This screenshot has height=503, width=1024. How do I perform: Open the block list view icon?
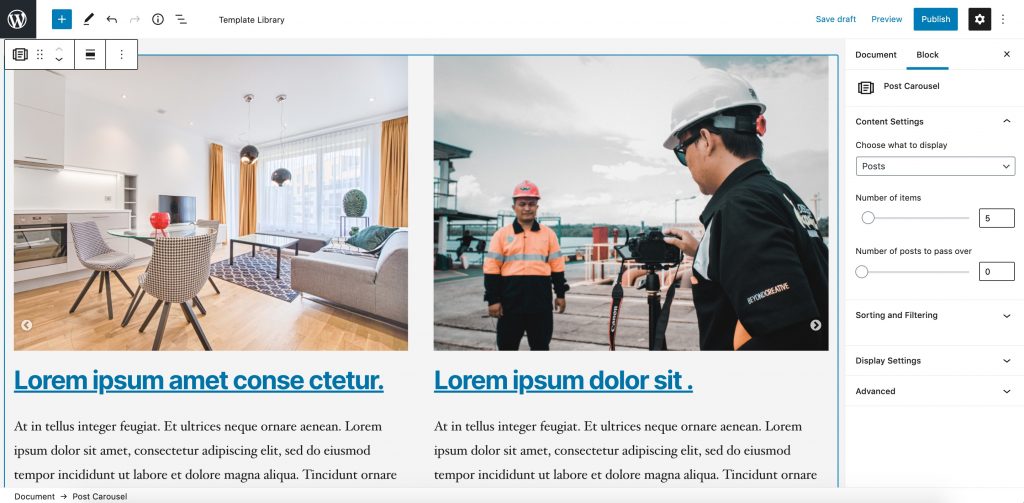pos(181,20)
